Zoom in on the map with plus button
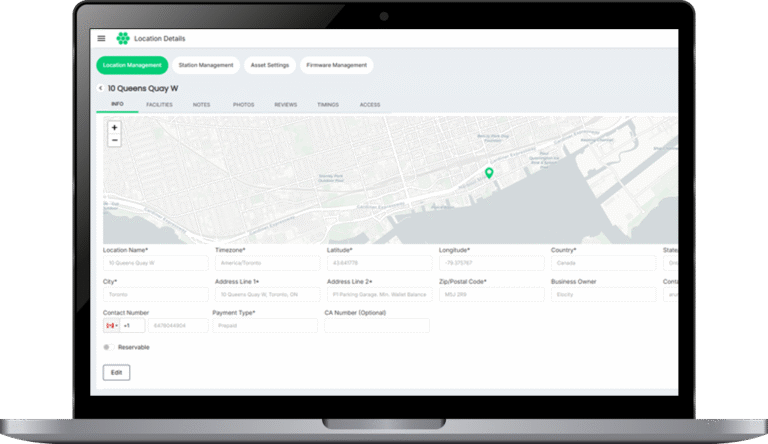 click(x=114, y=128)
